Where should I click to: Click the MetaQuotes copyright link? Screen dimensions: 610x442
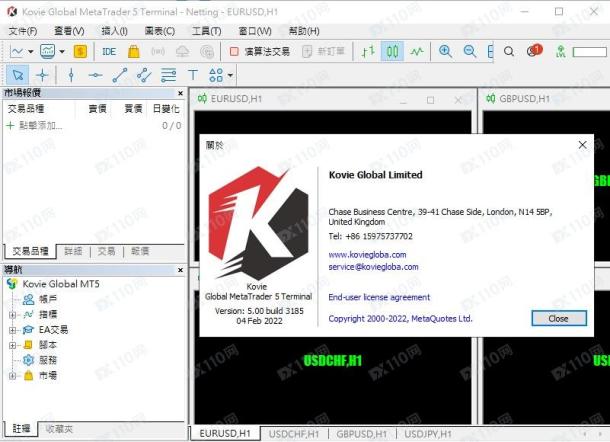pos(400,319)
